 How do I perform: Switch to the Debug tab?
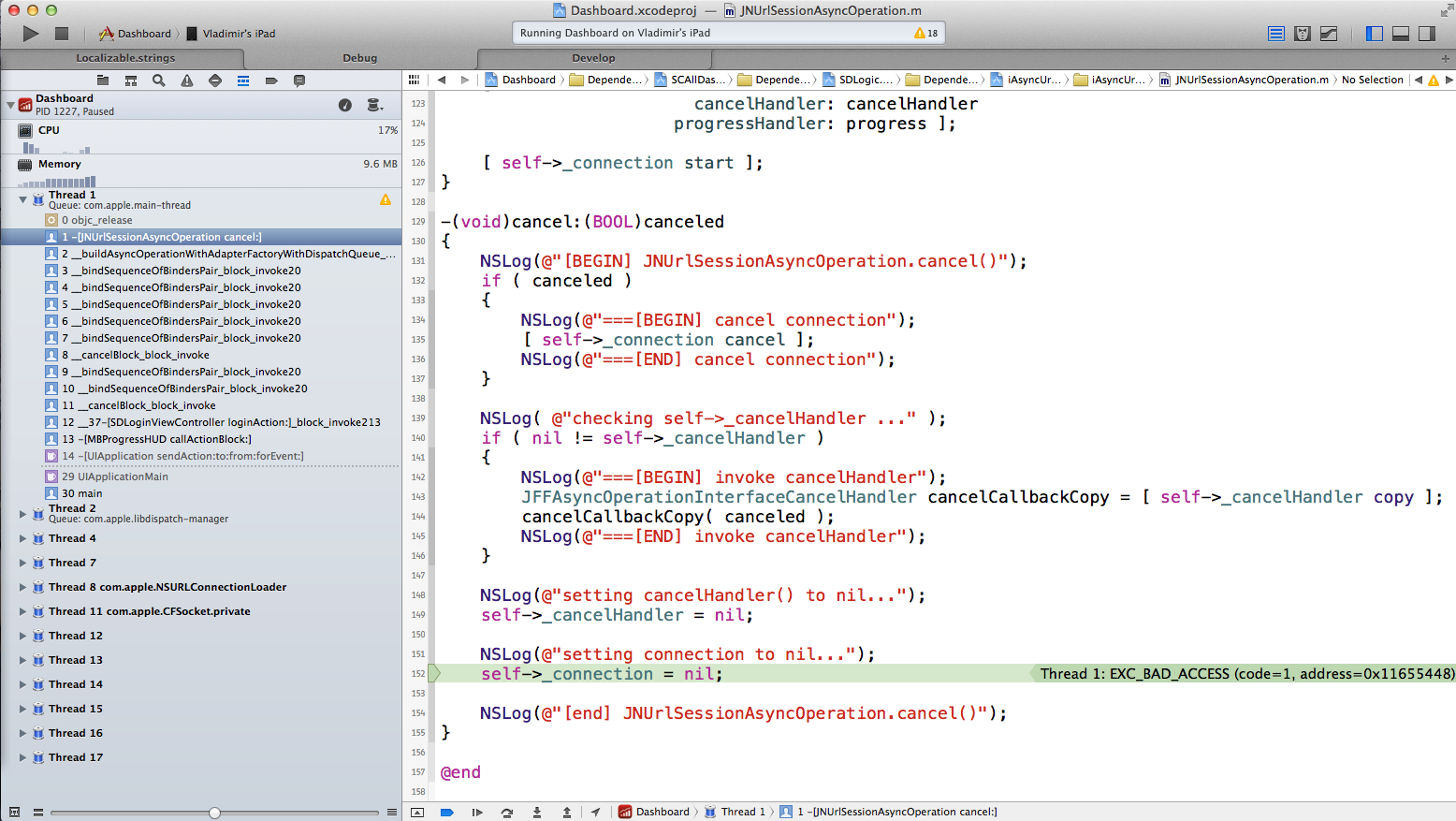tap(360, 58)
